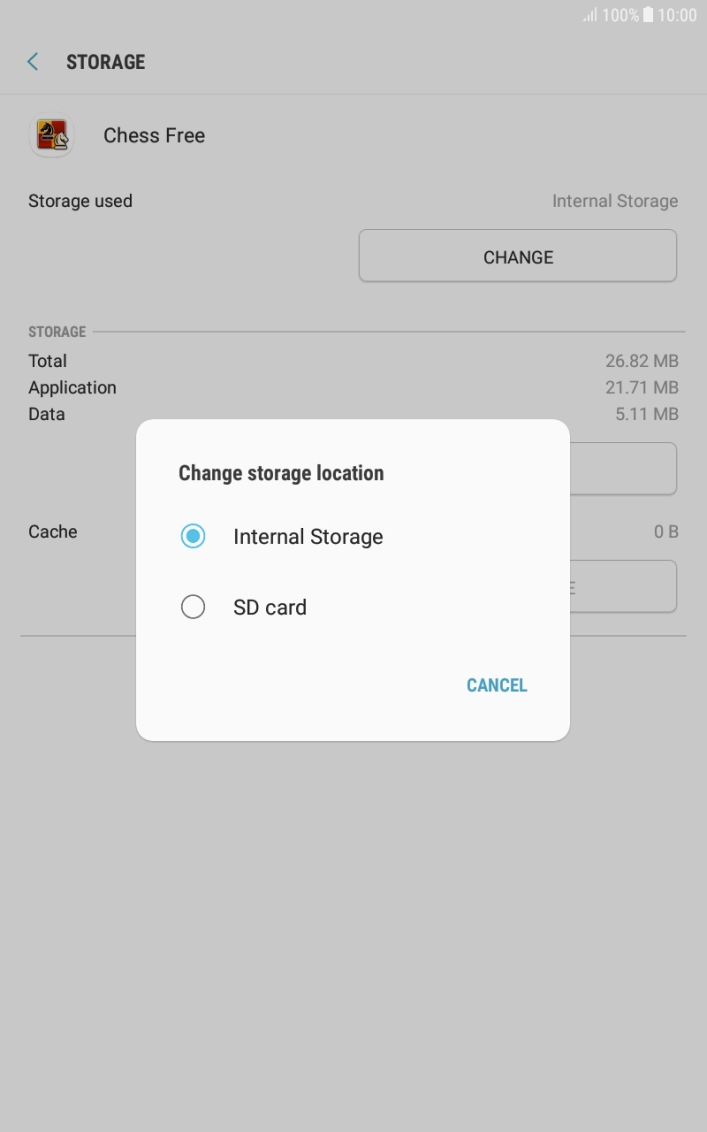This screenshot has width=707, height=1132.
Task: Tap the Storage used label
Action: coord(80,201)
